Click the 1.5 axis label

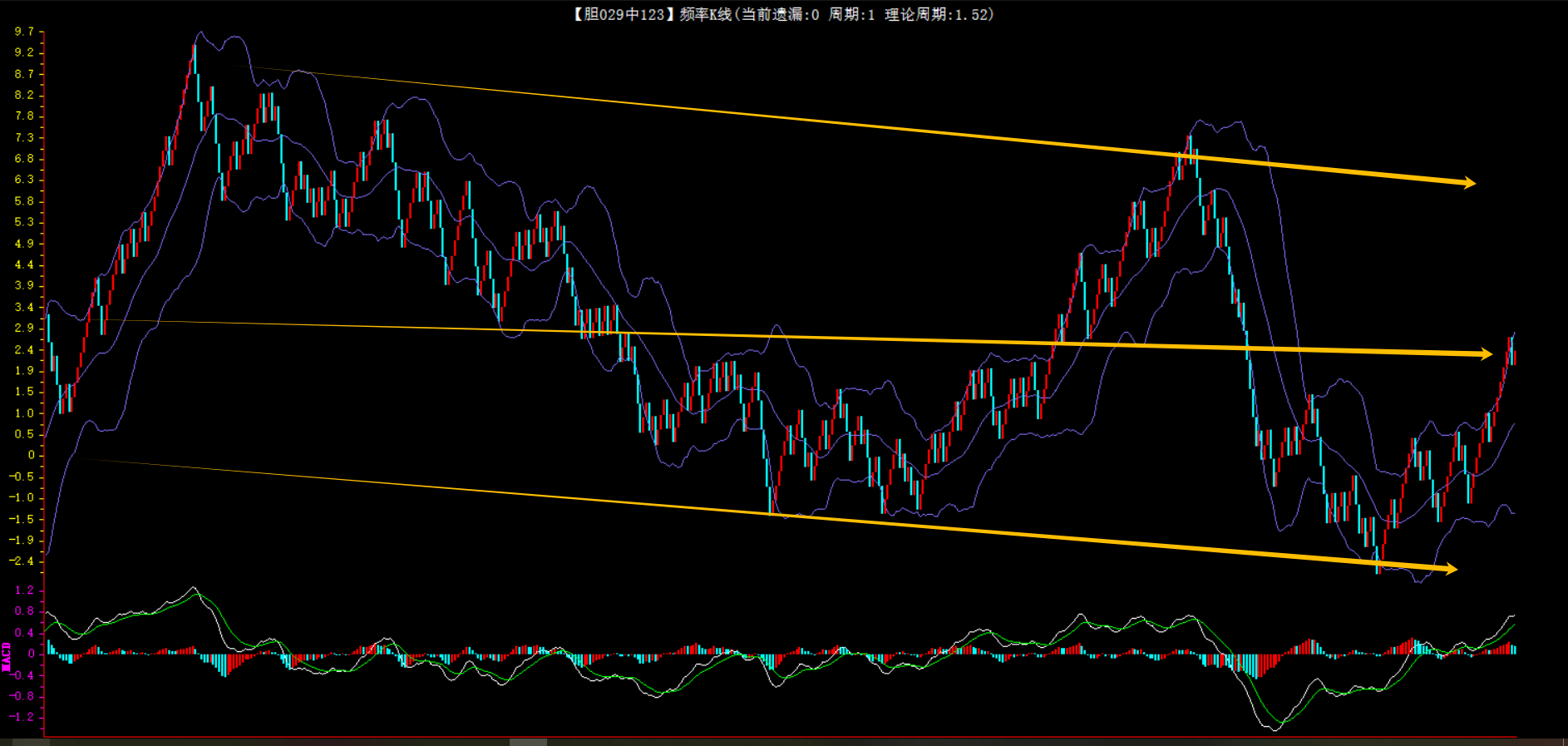pyautogui.click(x=24, y=392)
